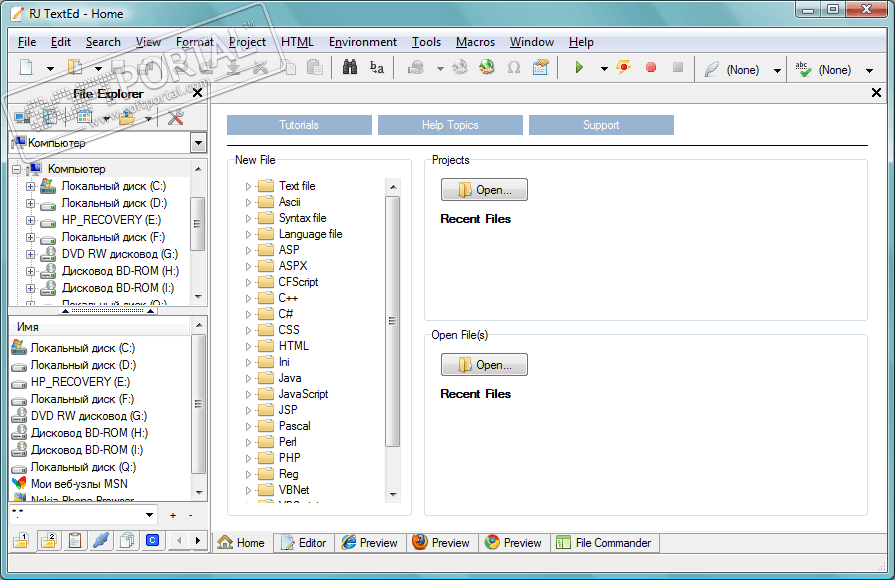Click the view mode icon in File Explorer toolbar
The image size is (895, 580).
pos(84,118)
